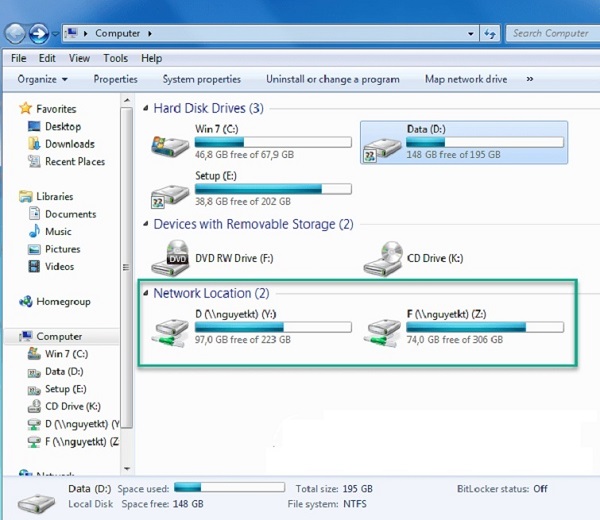Screen dimensions: 600x520
Task: Open the Organize dropdown menu
Action: [42, 79]
